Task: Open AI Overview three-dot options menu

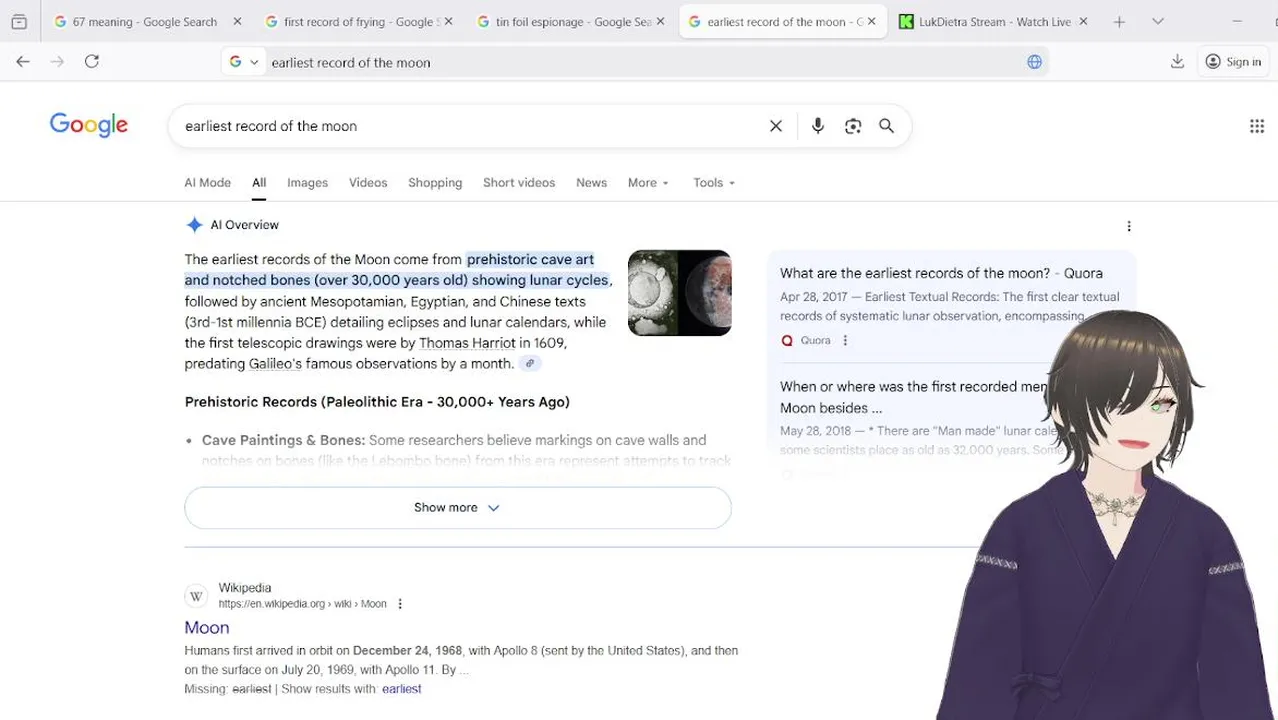Action: coord(1129,226)
